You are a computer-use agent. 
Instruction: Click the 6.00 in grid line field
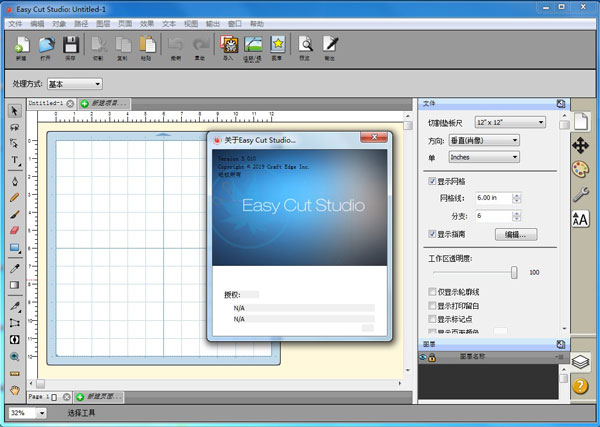click(x=493, y=198)
